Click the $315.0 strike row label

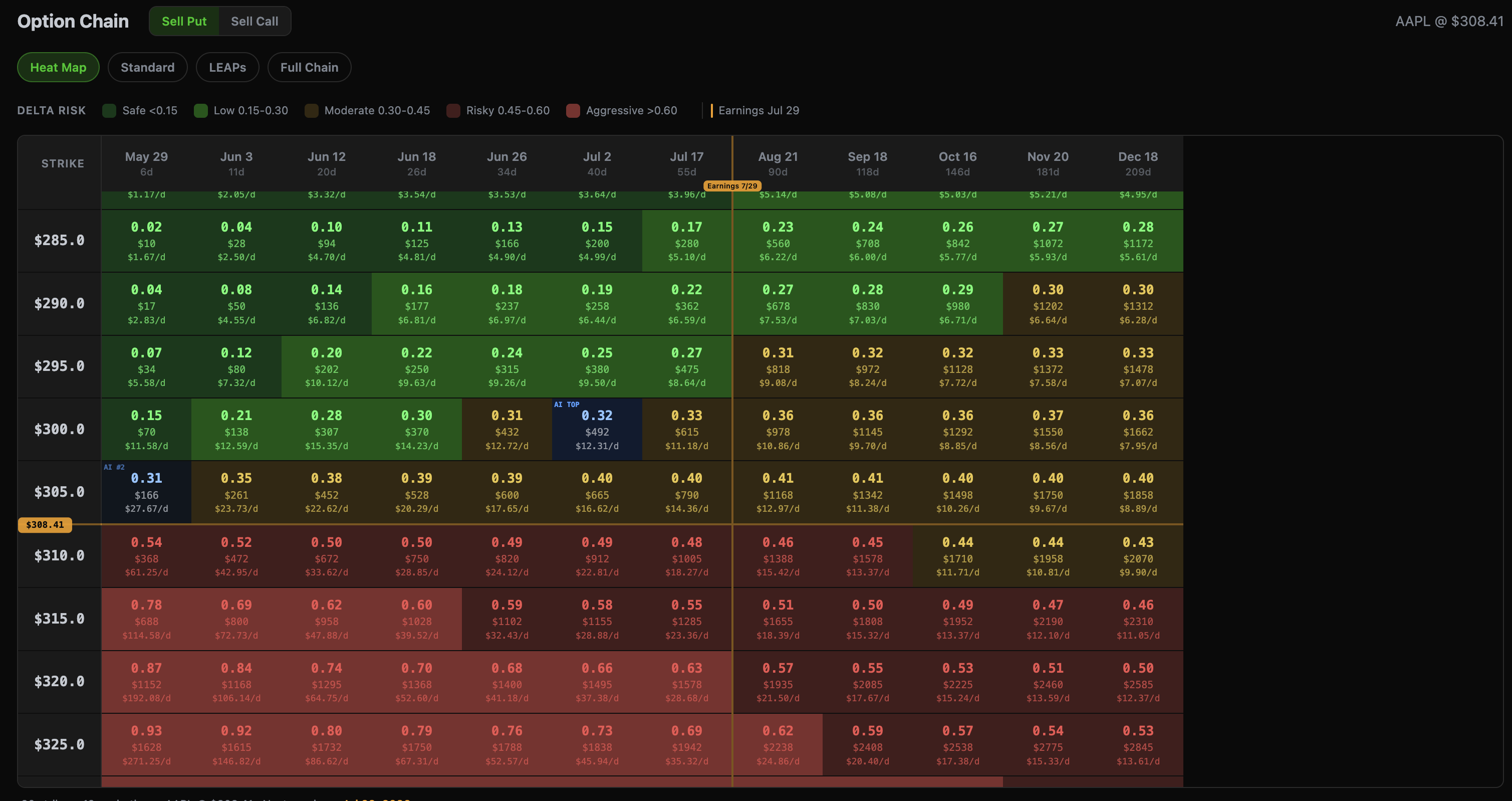(59, 619)
